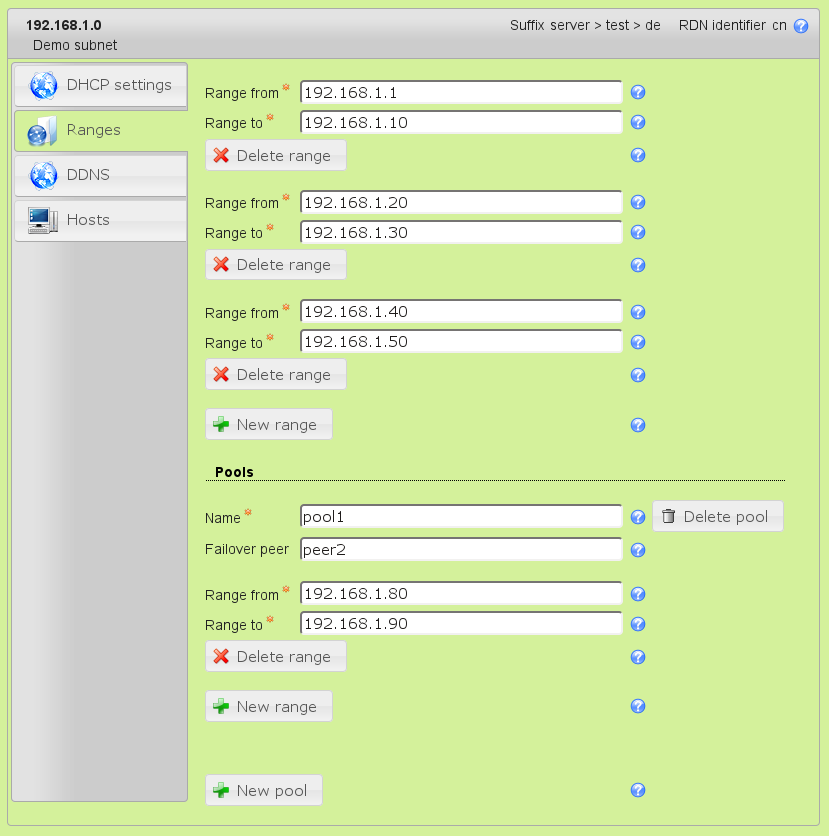Click help icon beside pool1 name field
Viewport: 829px width, 836px height.
coord(638,517)
